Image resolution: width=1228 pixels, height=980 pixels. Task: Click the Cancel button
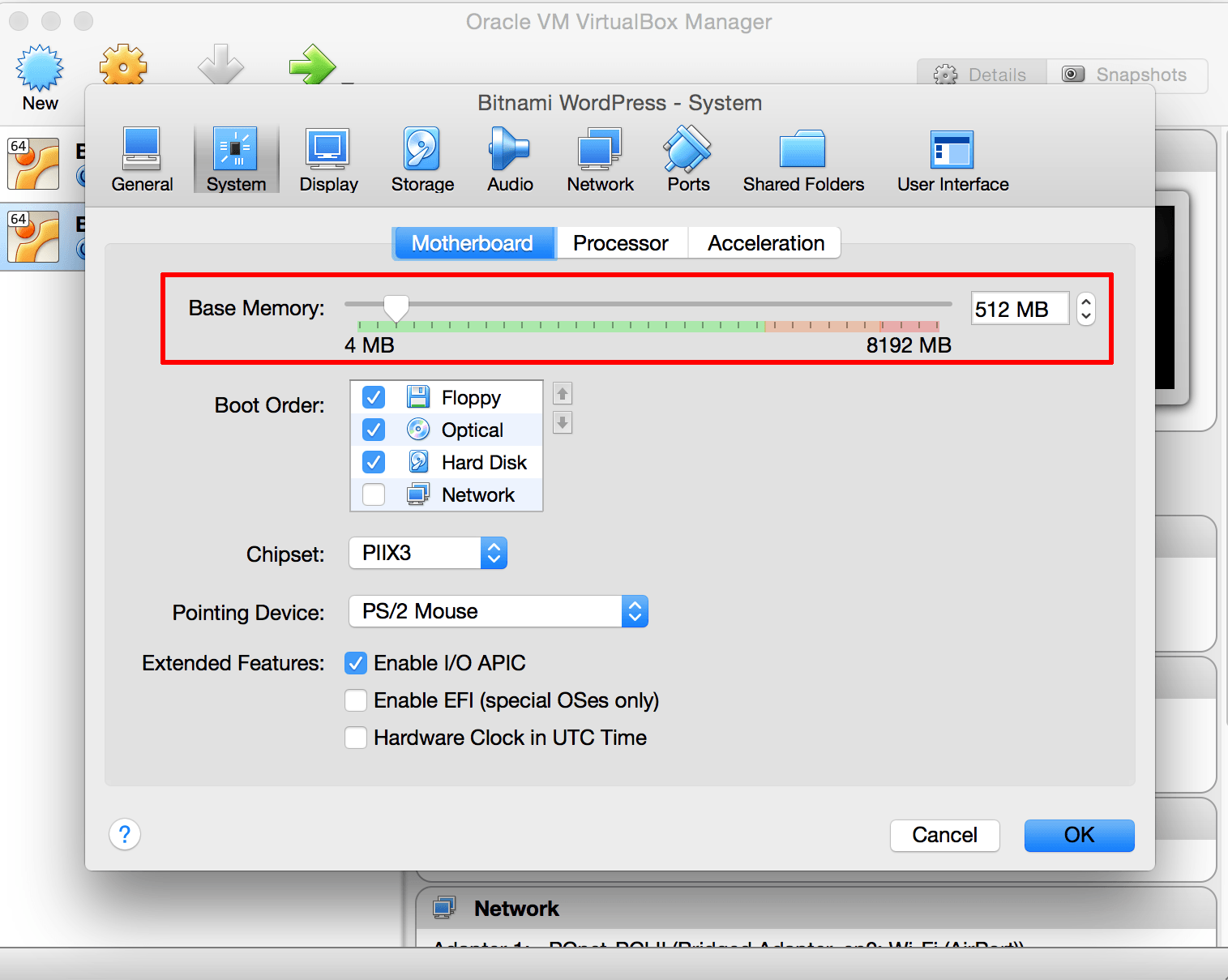point(944,835)
